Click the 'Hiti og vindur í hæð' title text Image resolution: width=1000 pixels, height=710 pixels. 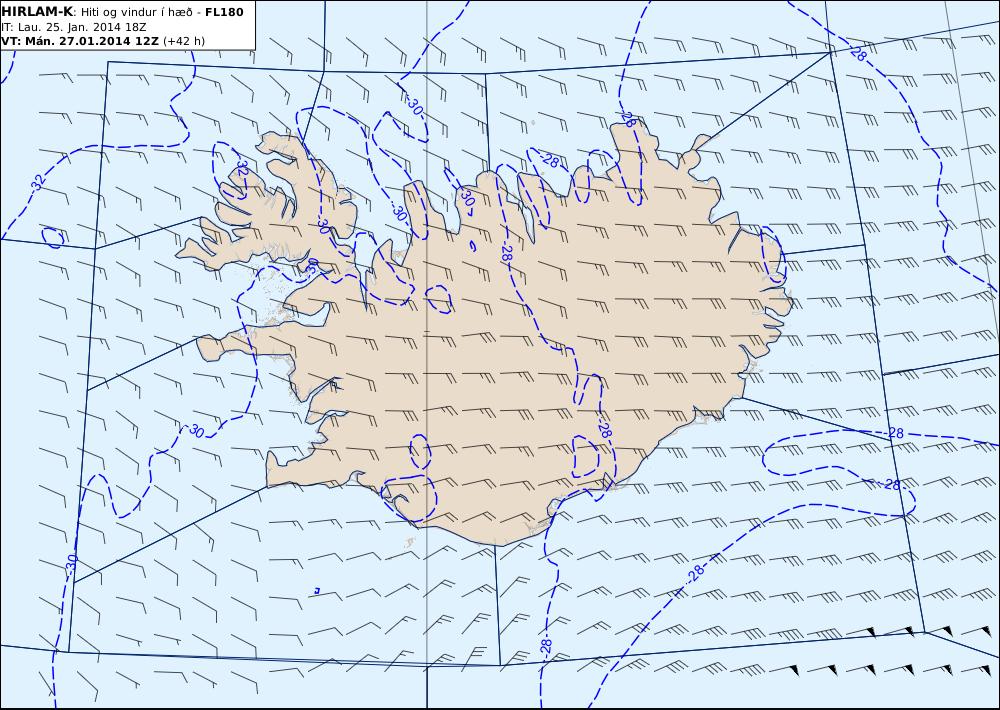pos(136,12)
